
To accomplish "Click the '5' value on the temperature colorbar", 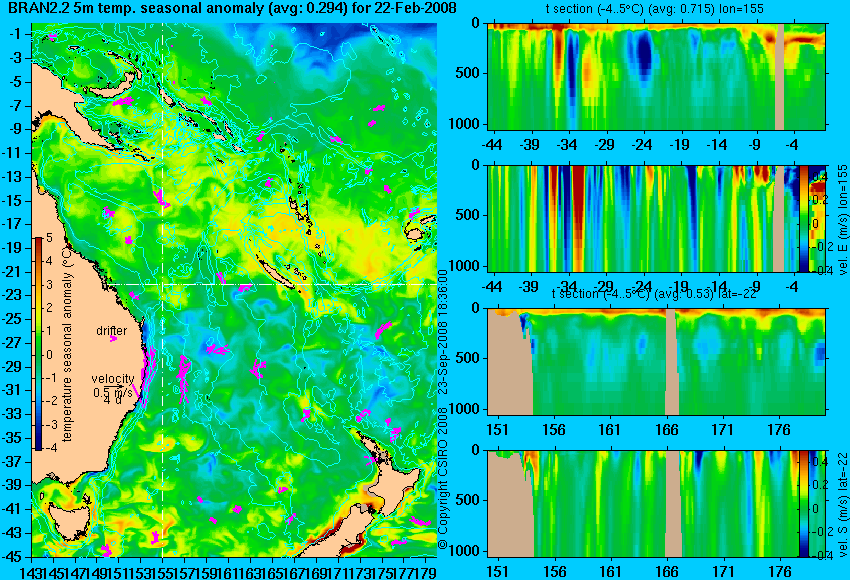I will click(49, 237).
